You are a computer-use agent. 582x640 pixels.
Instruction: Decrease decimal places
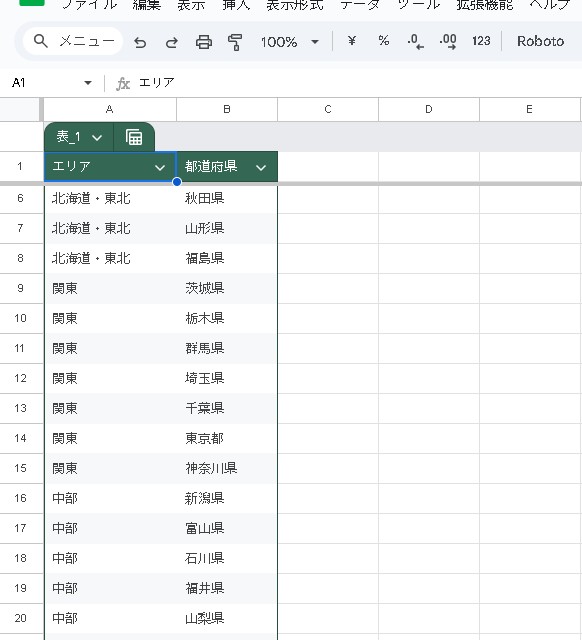pyautogui.click(x=415, y=41)
